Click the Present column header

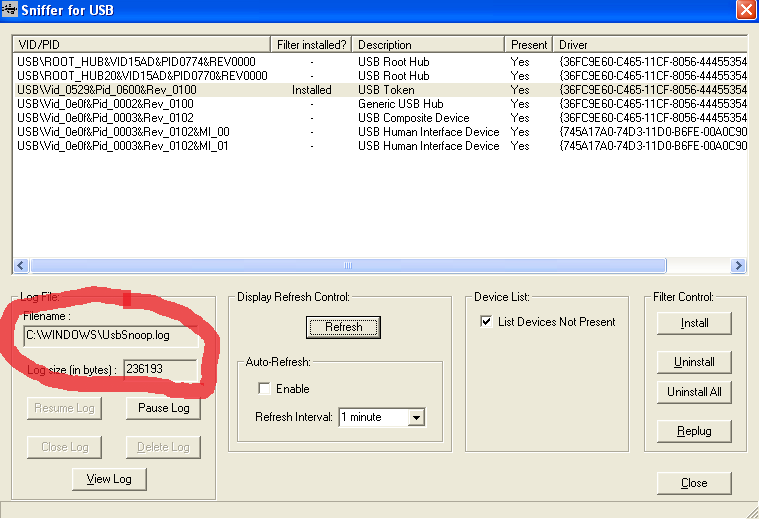click(529, 45)
